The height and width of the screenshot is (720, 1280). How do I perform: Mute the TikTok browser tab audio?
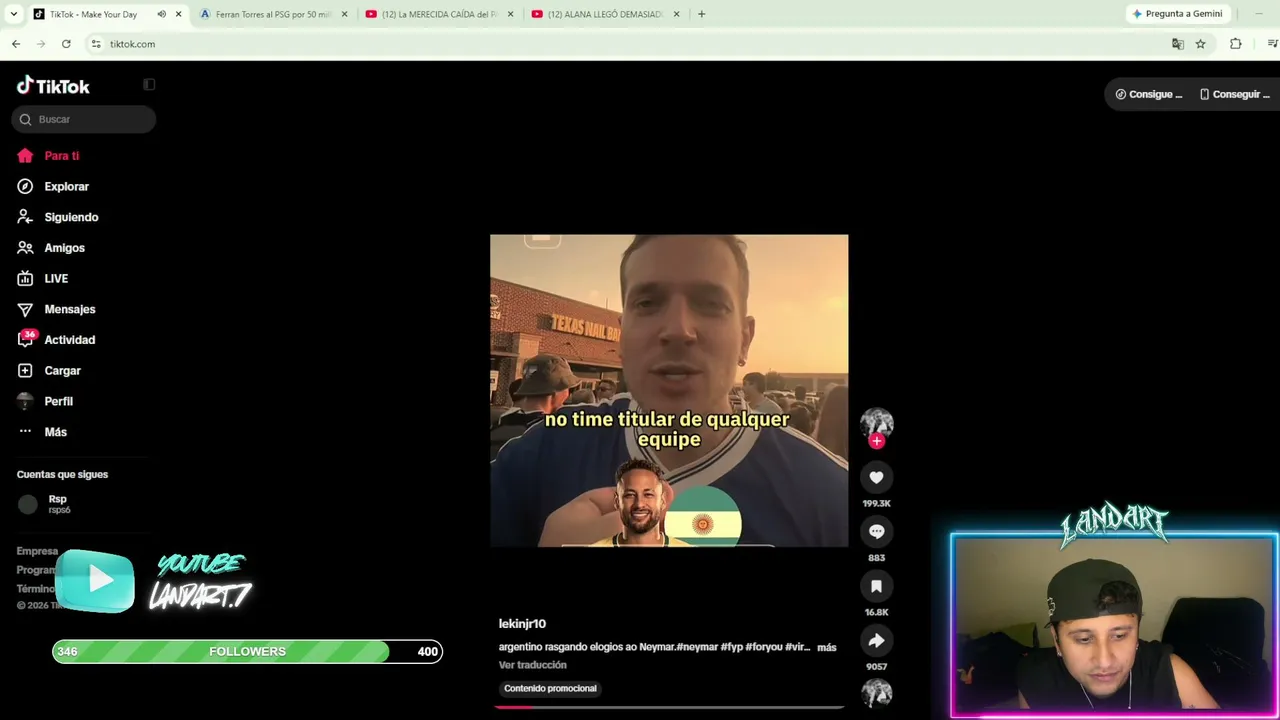click(x=161, y=14)
